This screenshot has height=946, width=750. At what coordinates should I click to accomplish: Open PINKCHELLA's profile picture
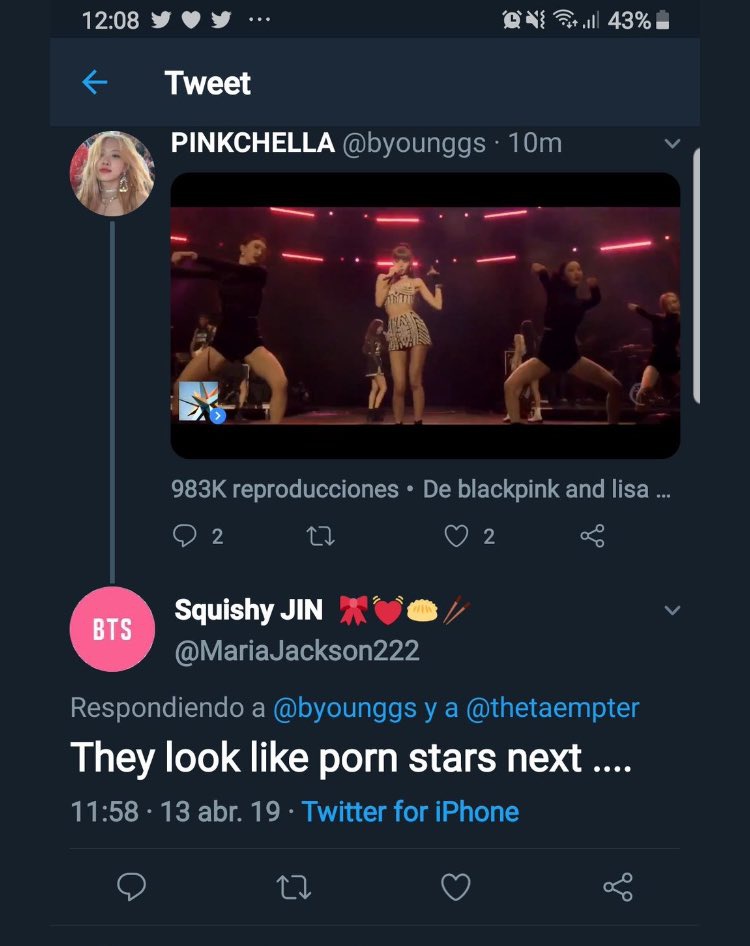pyautogui.click(x=112, y=174)
